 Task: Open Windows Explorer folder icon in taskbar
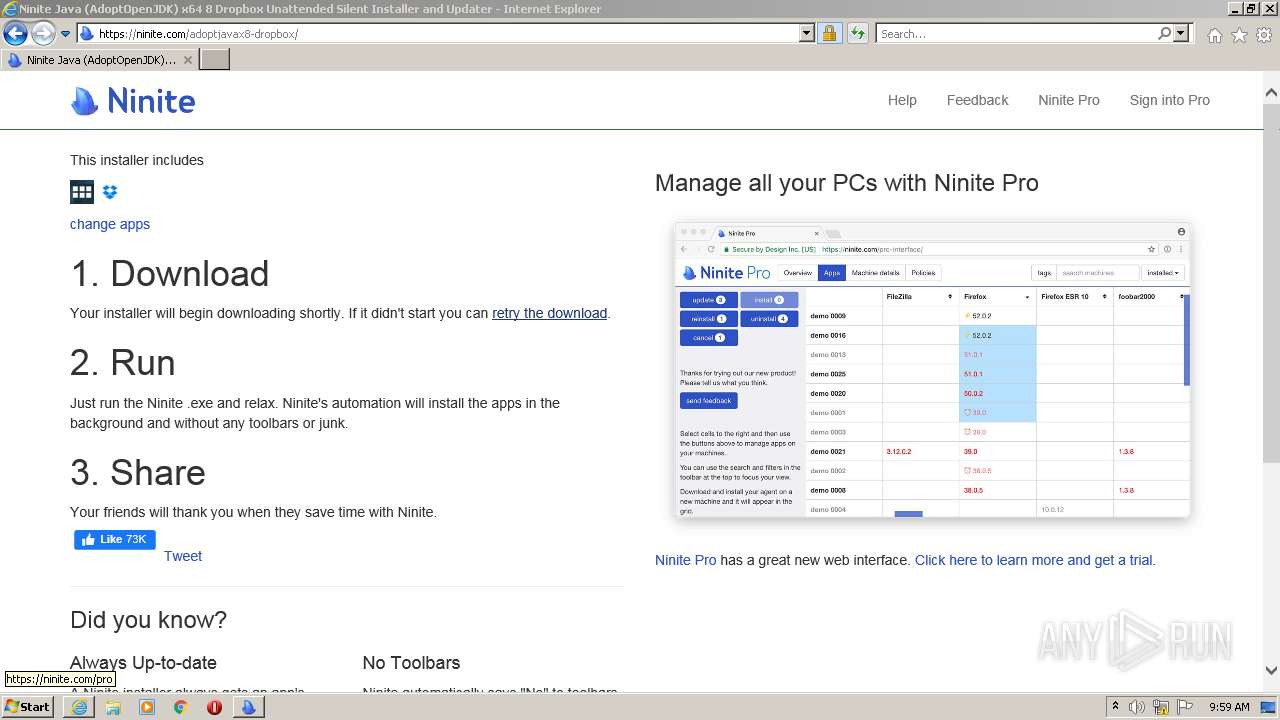(x=113, y=707)
